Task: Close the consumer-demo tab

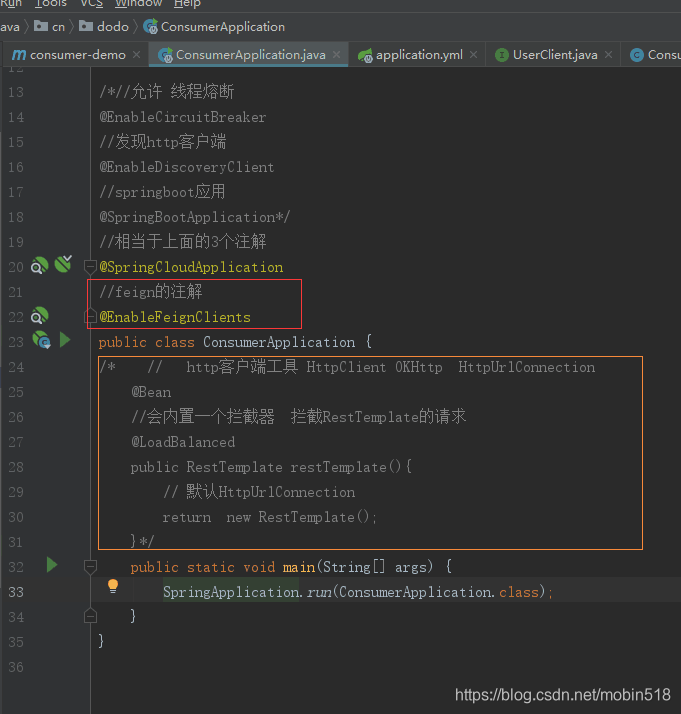Action: coord(136,55)
